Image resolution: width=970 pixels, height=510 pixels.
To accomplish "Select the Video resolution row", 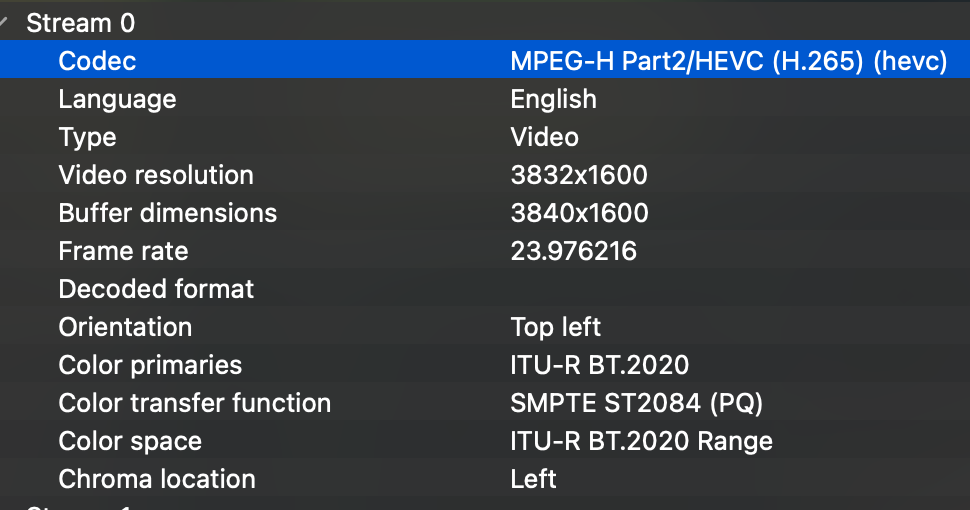I will pyautogui.click(x=156, y=175).
